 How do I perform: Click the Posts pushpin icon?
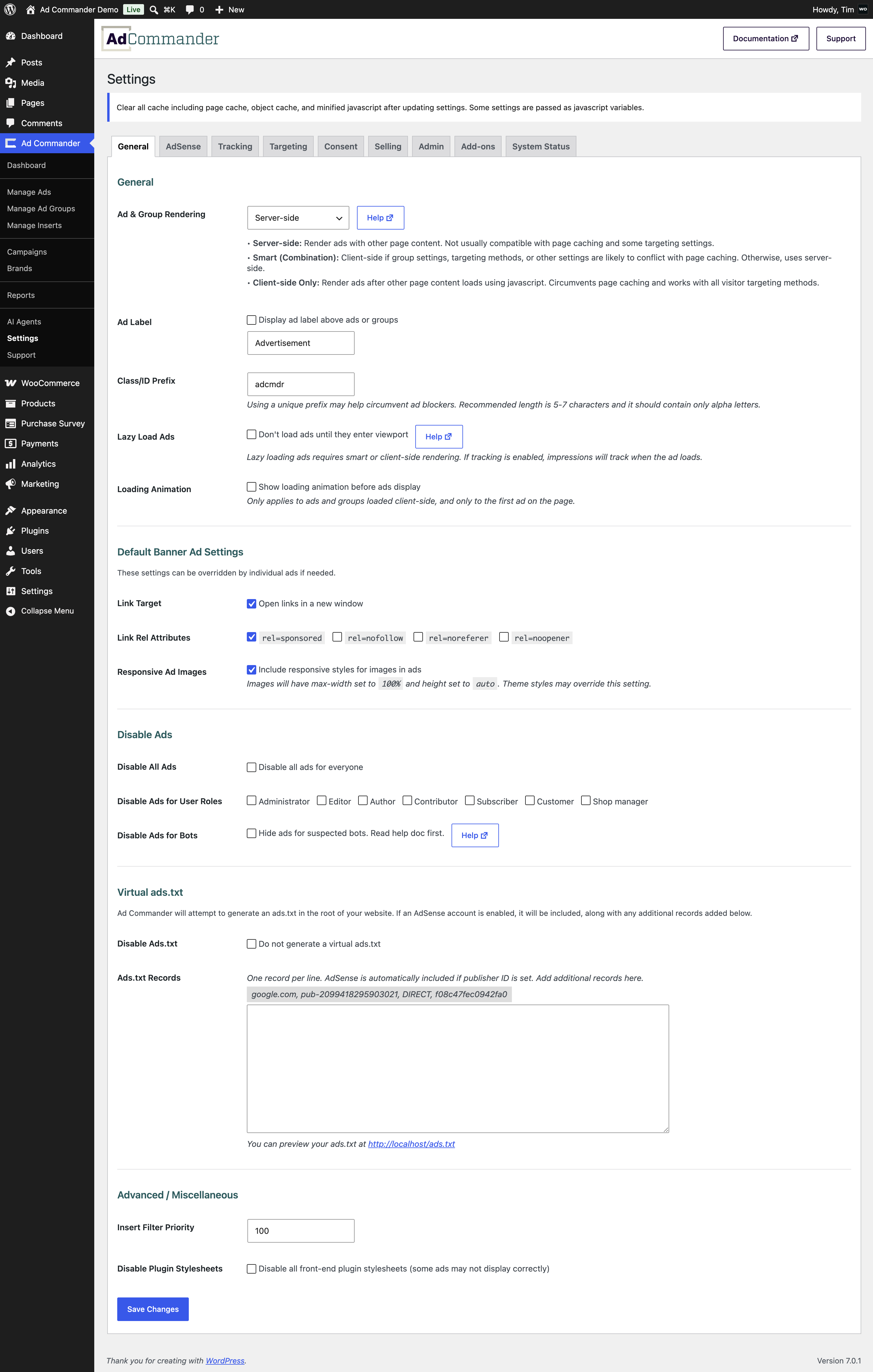[x=10, y=63]
